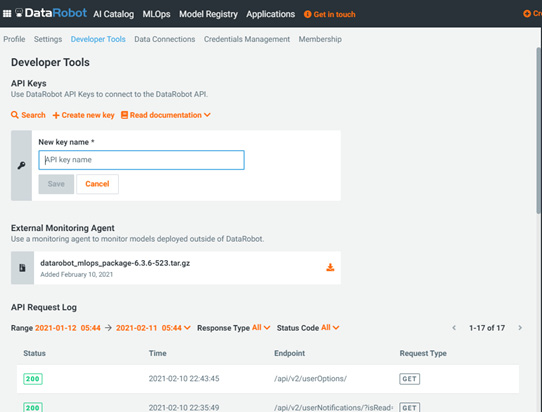Open Applications in top navigation
Screen dimensions: 542x412
tap(270, 14)
